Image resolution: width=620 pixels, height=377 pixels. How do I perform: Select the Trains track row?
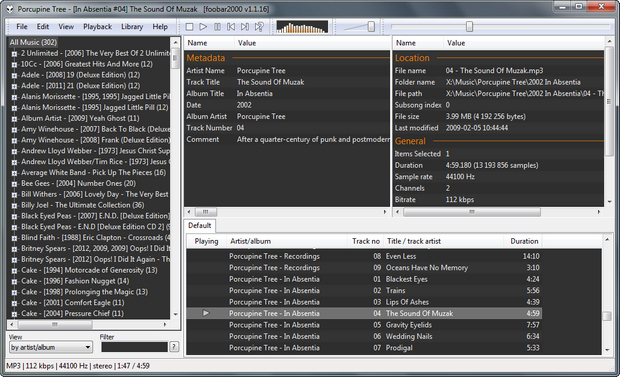click(364, 291)
